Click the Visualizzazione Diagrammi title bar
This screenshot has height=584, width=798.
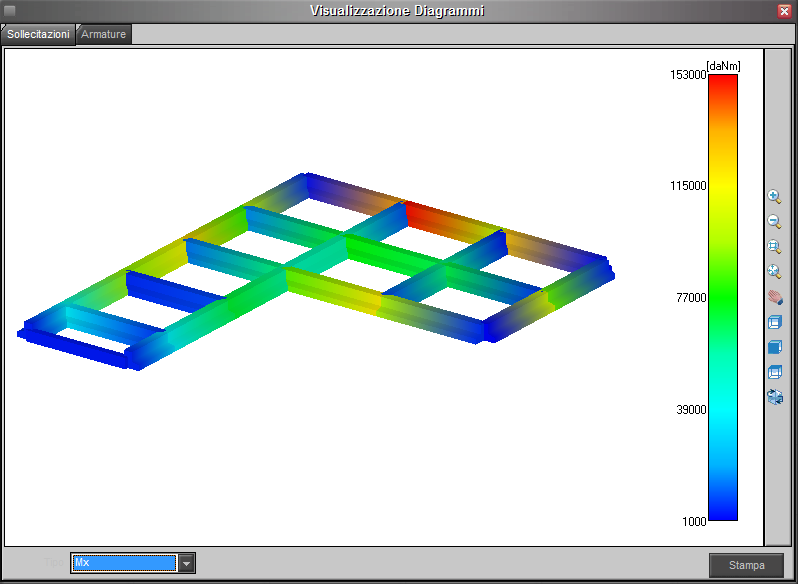[399, 10]
